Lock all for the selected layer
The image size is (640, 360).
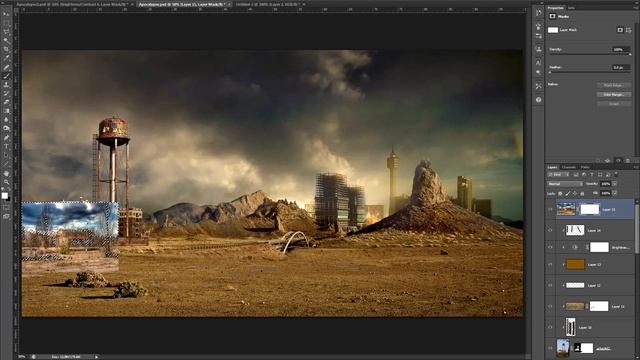[582, 193]
